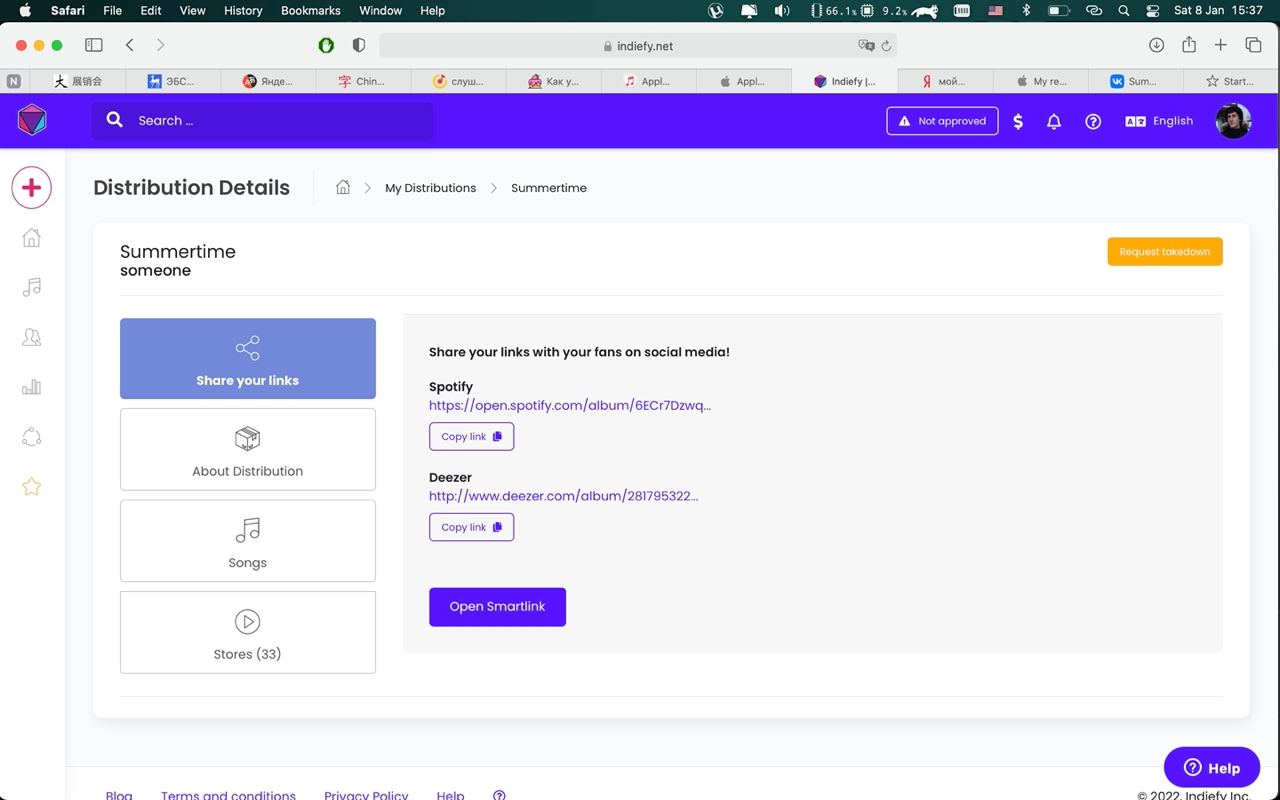Open Control Center in the menu bar

point(1152,11)
